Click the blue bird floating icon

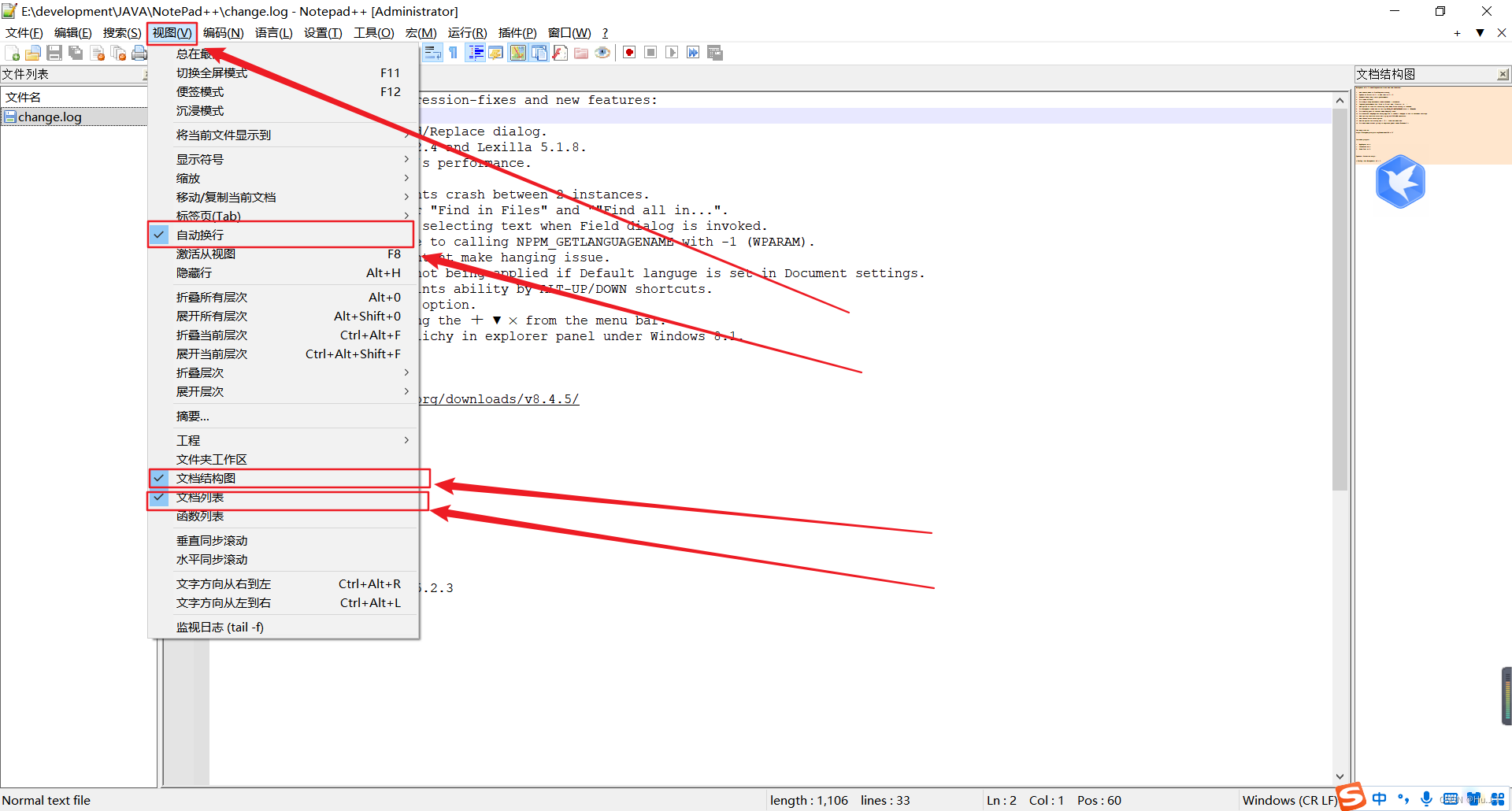point(1400,182)
